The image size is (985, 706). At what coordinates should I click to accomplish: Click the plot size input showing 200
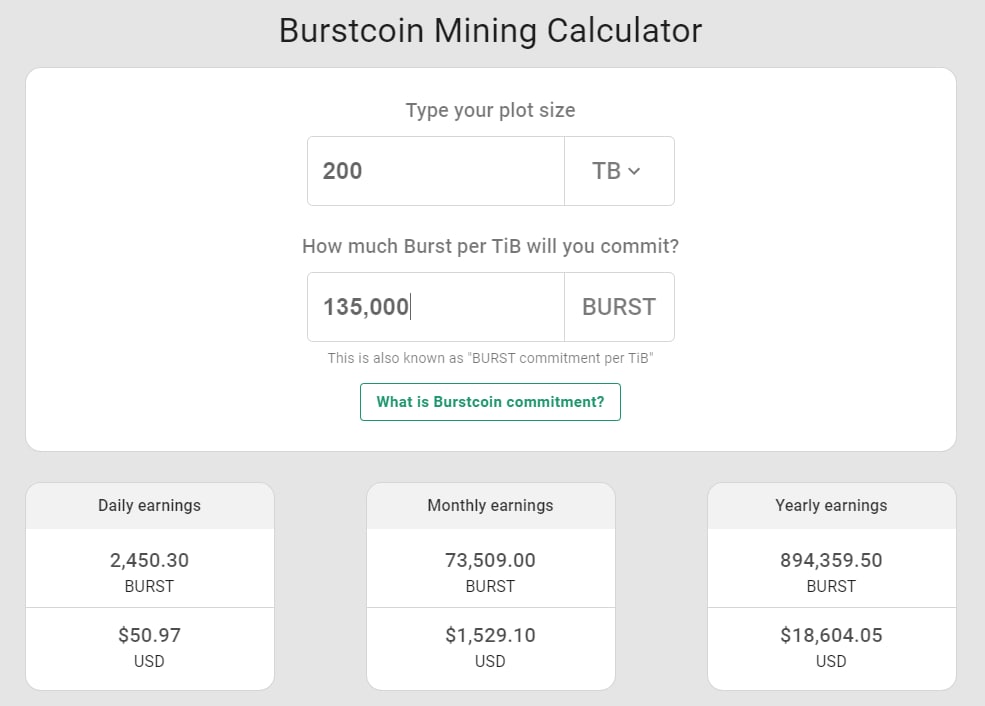[x=436, y=171]
